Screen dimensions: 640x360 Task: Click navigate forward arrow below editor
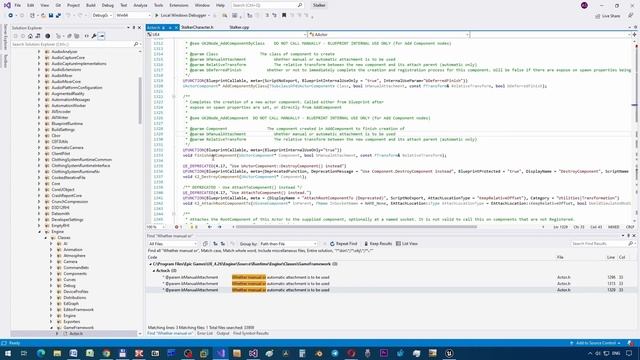point(220,227)
